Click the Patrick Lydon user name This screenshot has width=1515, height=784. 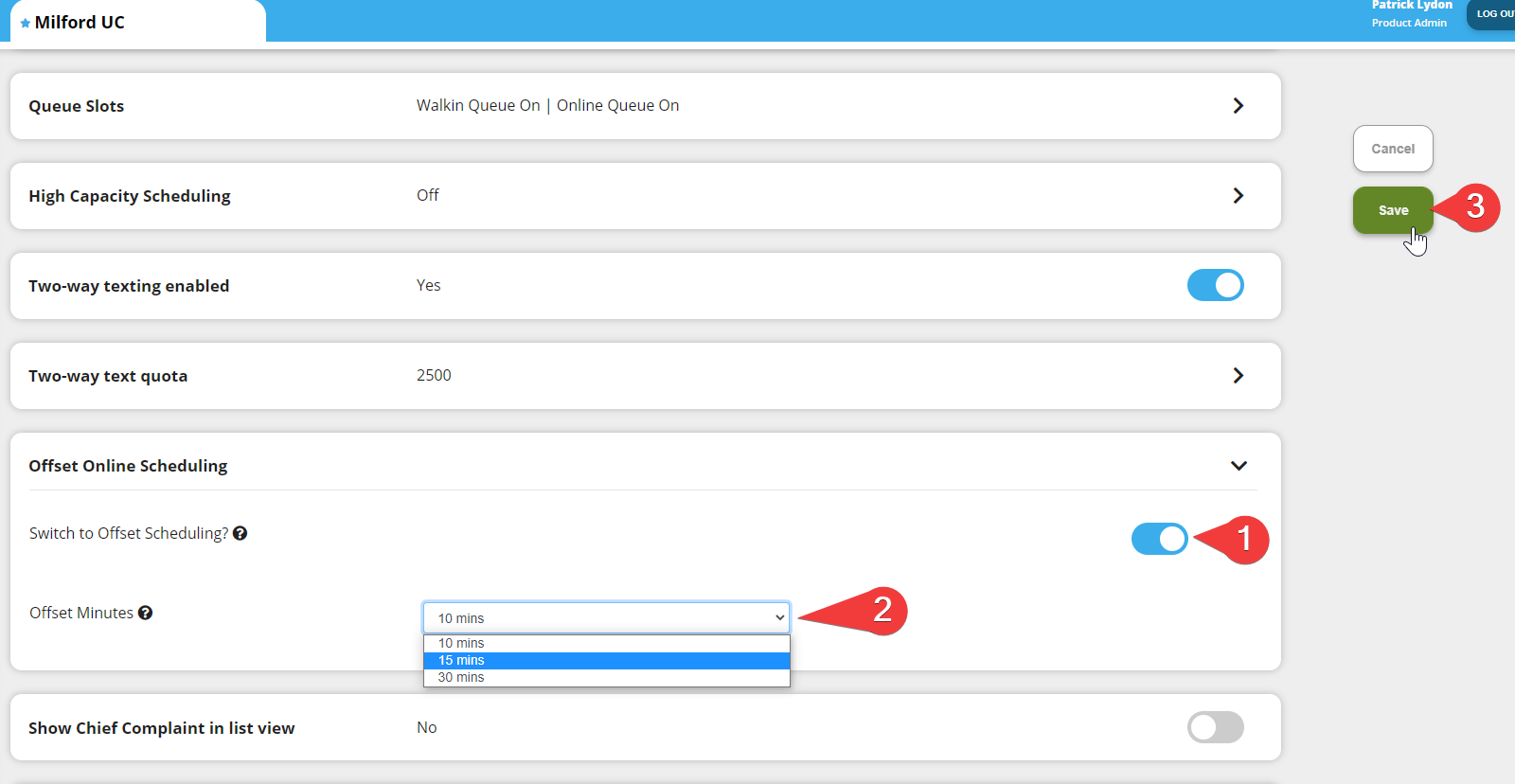point(1411,6)
